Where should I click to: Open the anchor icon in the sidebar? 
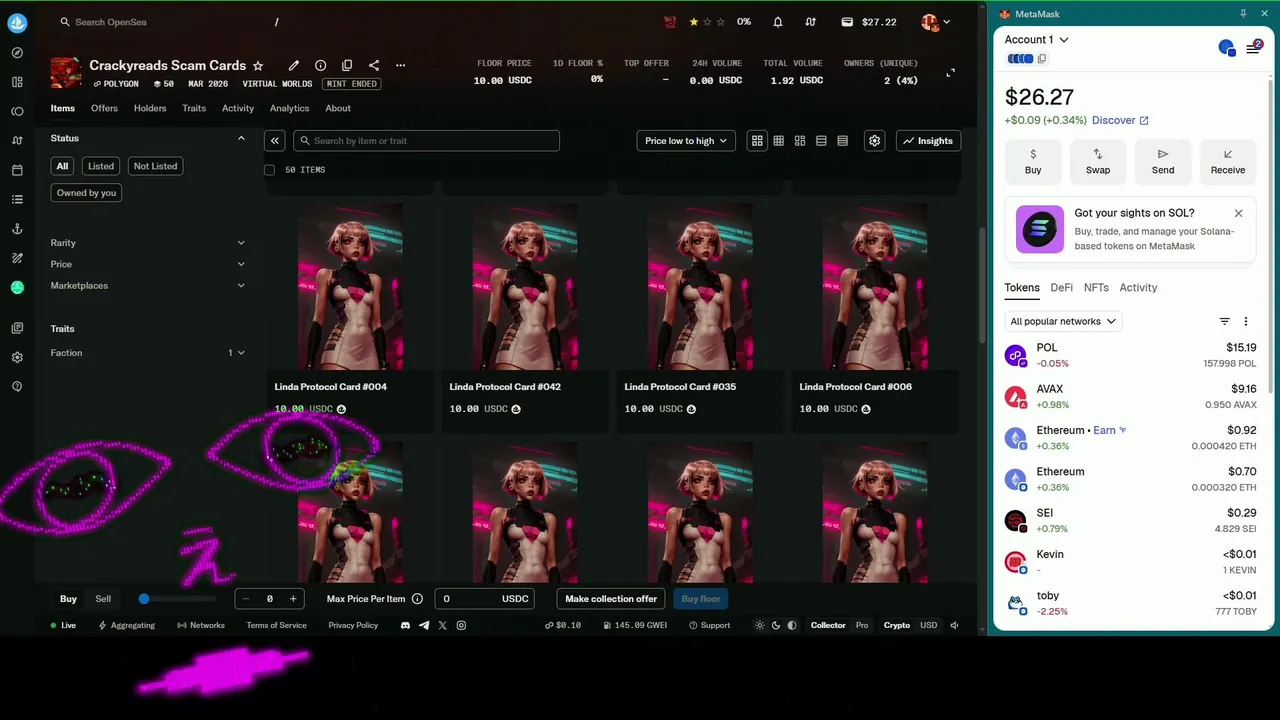coord(17,229)
